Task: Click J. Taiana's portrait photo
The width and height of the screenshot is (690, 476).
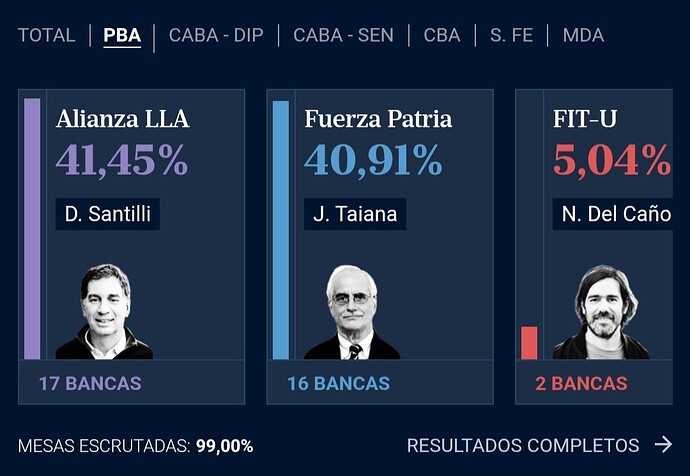Action: click(352, 312)
